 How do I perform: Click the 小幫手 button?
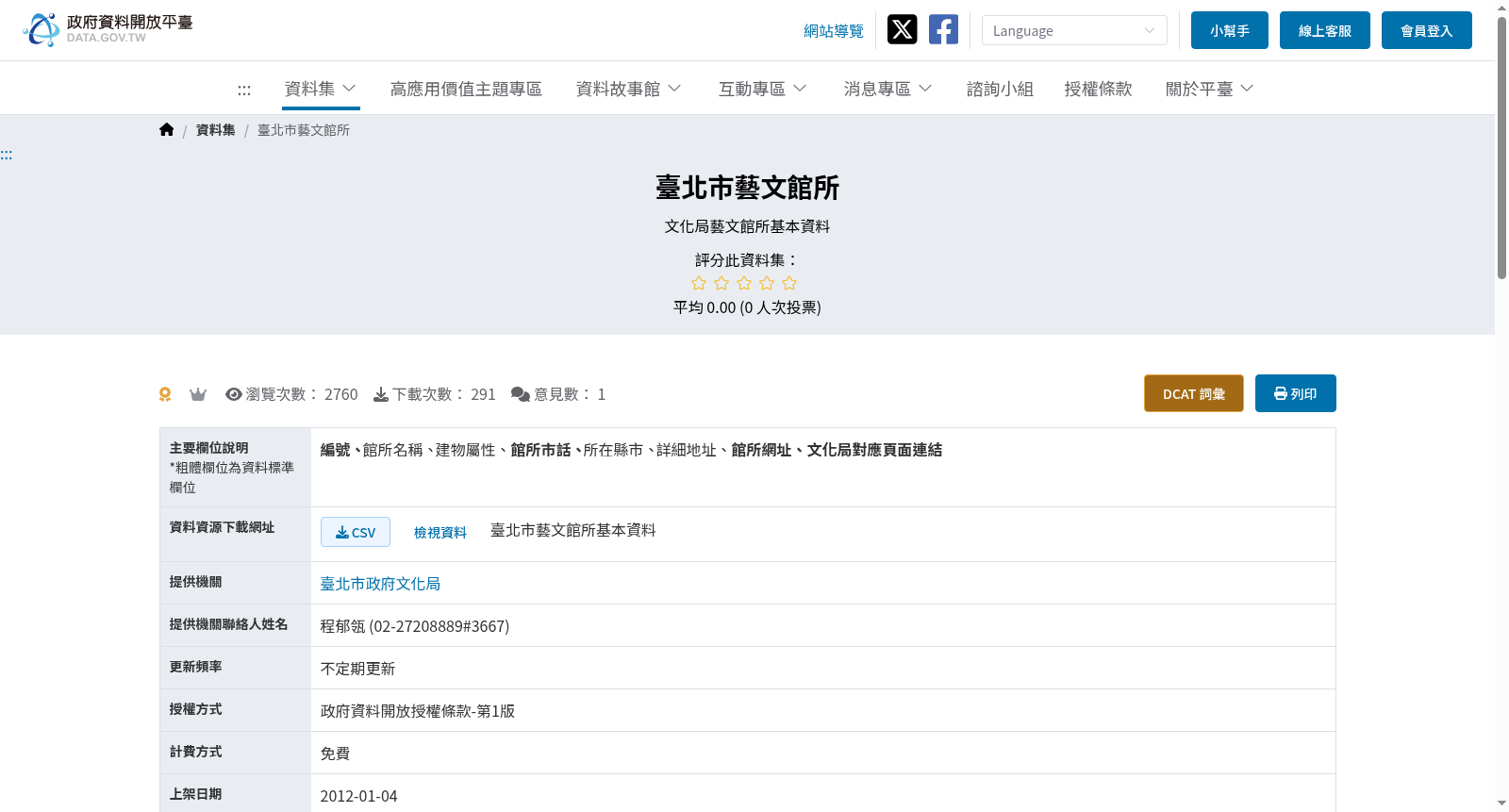pos(1230,30)
